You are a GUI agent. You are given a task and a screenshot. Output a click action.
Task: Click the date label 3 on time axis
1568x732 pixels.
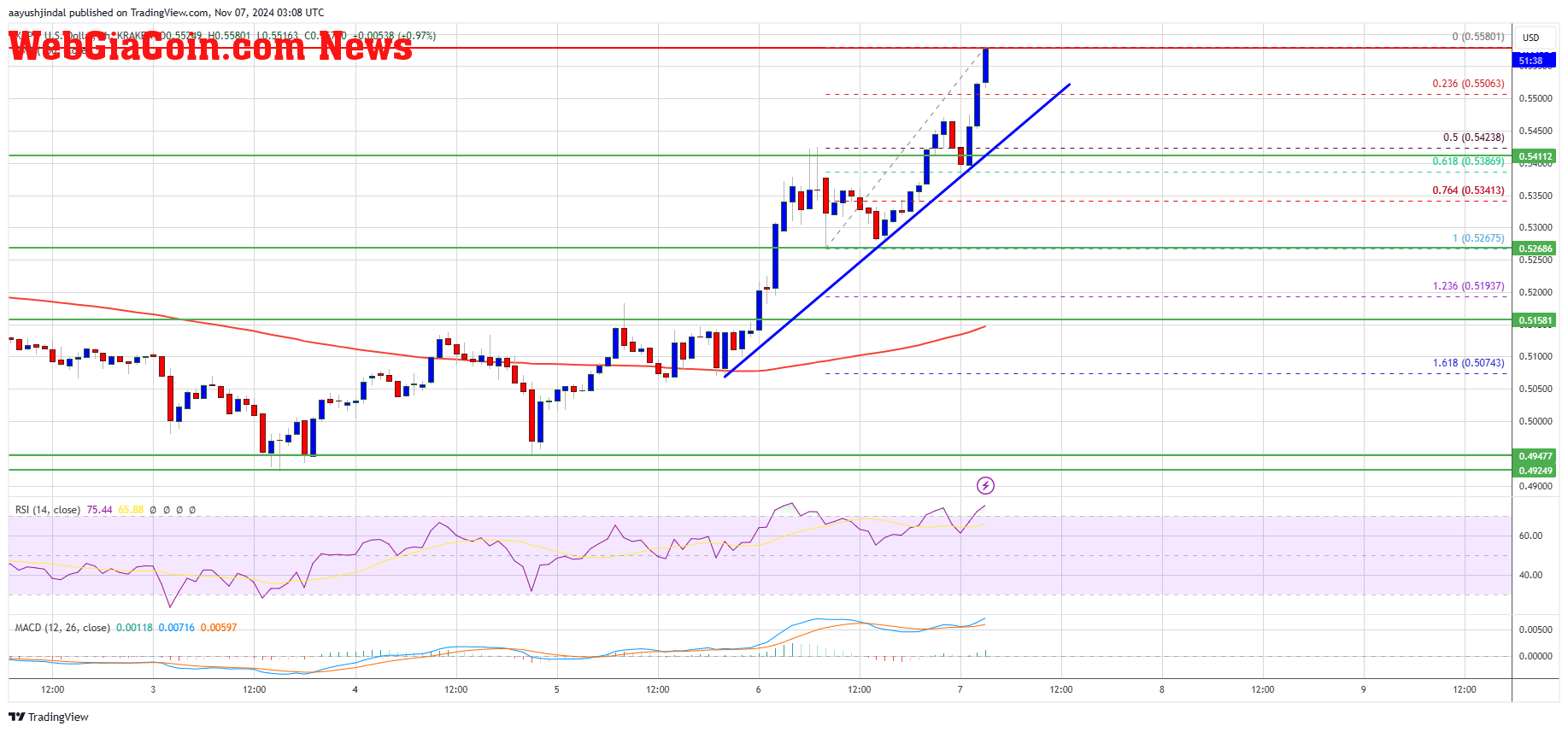pyautogui.click(x=153, y=689)
